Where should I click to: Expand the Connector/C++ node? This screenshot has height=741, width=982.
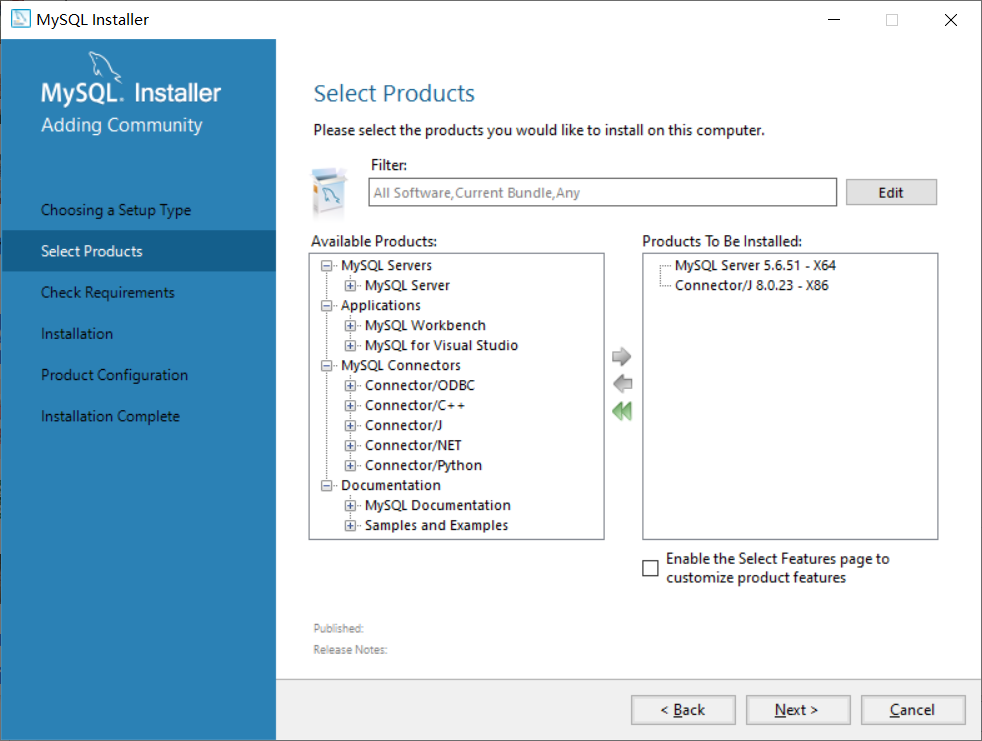pos(350,406)
